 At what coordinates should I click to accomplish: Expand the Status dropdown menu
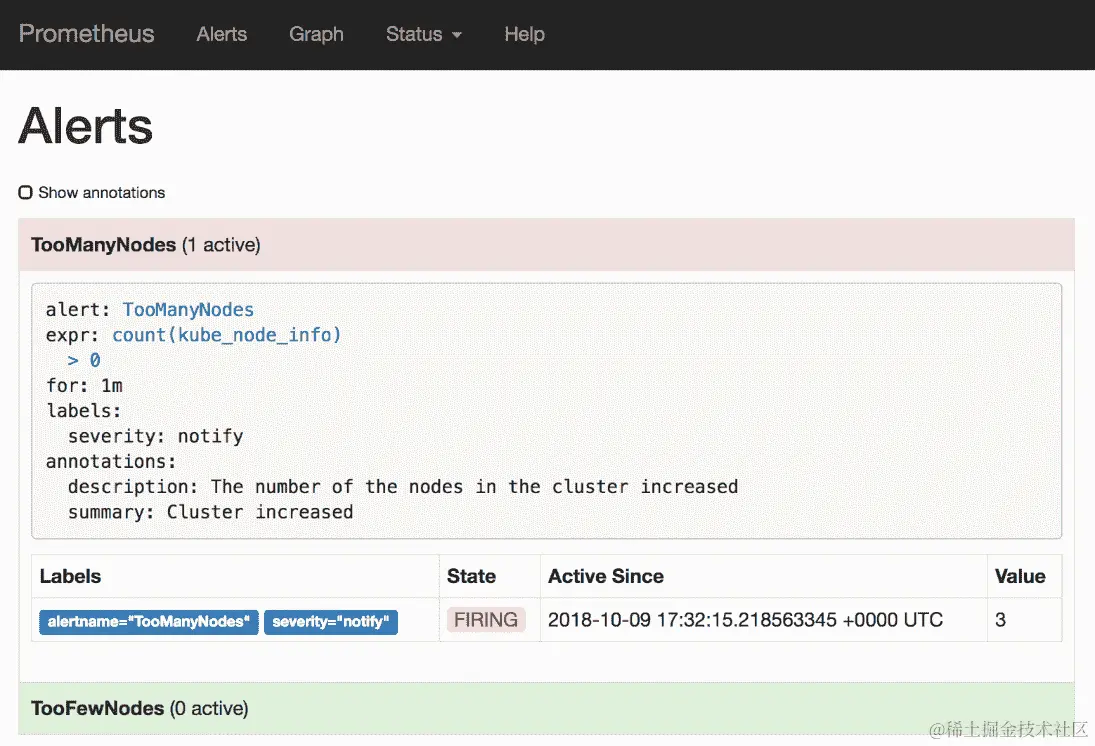click(423, 34)
